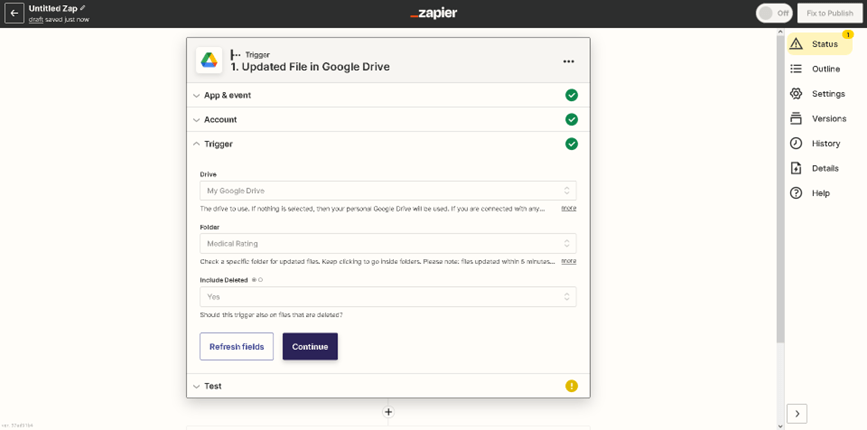This screenshot has width=867, height=430.
Task: Open the Google Drive app icon
Action: pyautogui.click(x=209, y=60)
